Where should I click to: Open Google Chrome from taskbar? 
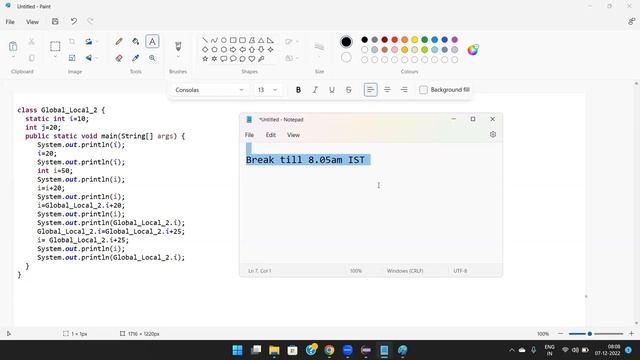click(x=329, y=350)
